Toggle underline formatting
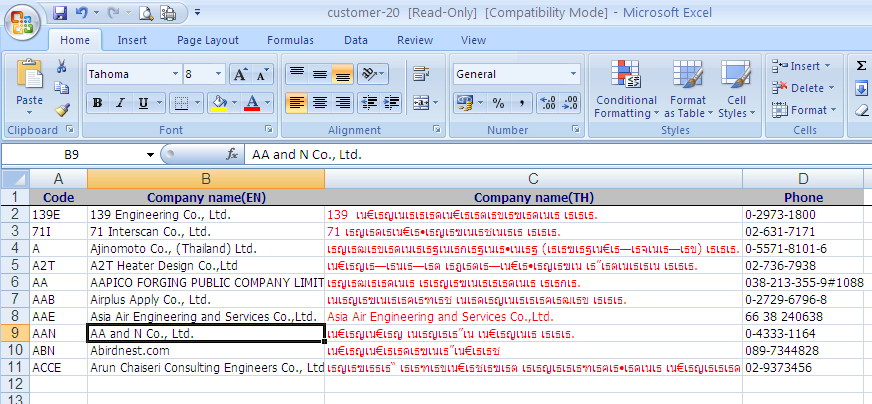Image resolution: width=872 pixels, height=404 pixels. click(x=143, y=103)
